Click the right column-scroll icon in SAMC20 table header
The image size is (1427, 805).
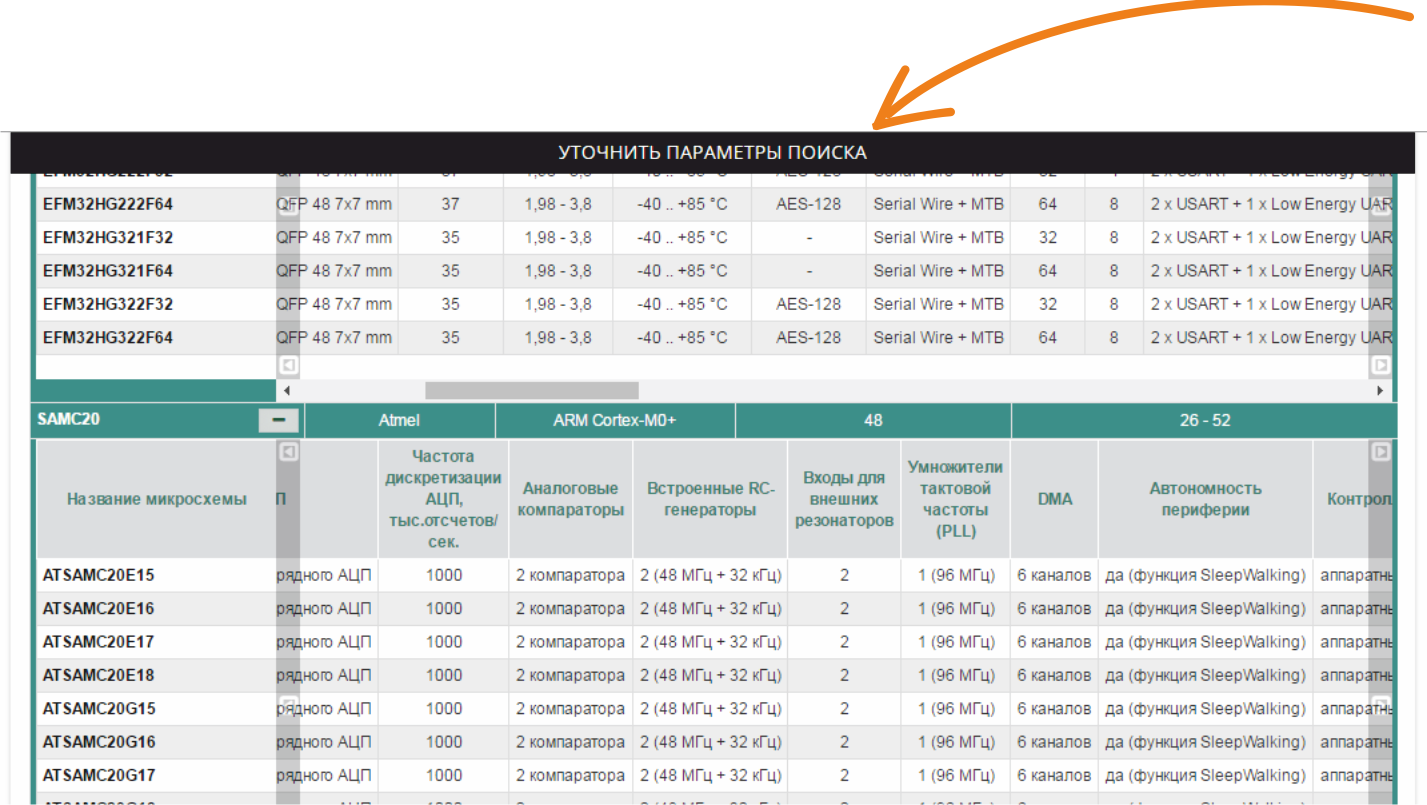(1380, 452)
